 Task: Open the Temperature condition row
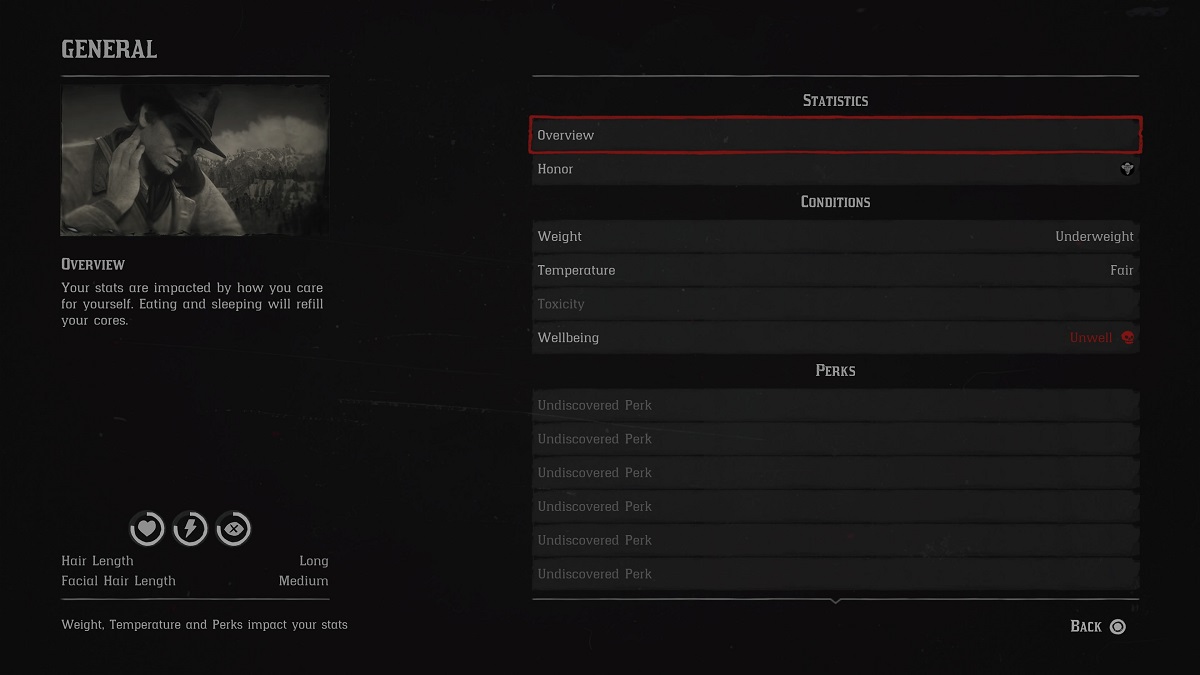pos(835,270)
